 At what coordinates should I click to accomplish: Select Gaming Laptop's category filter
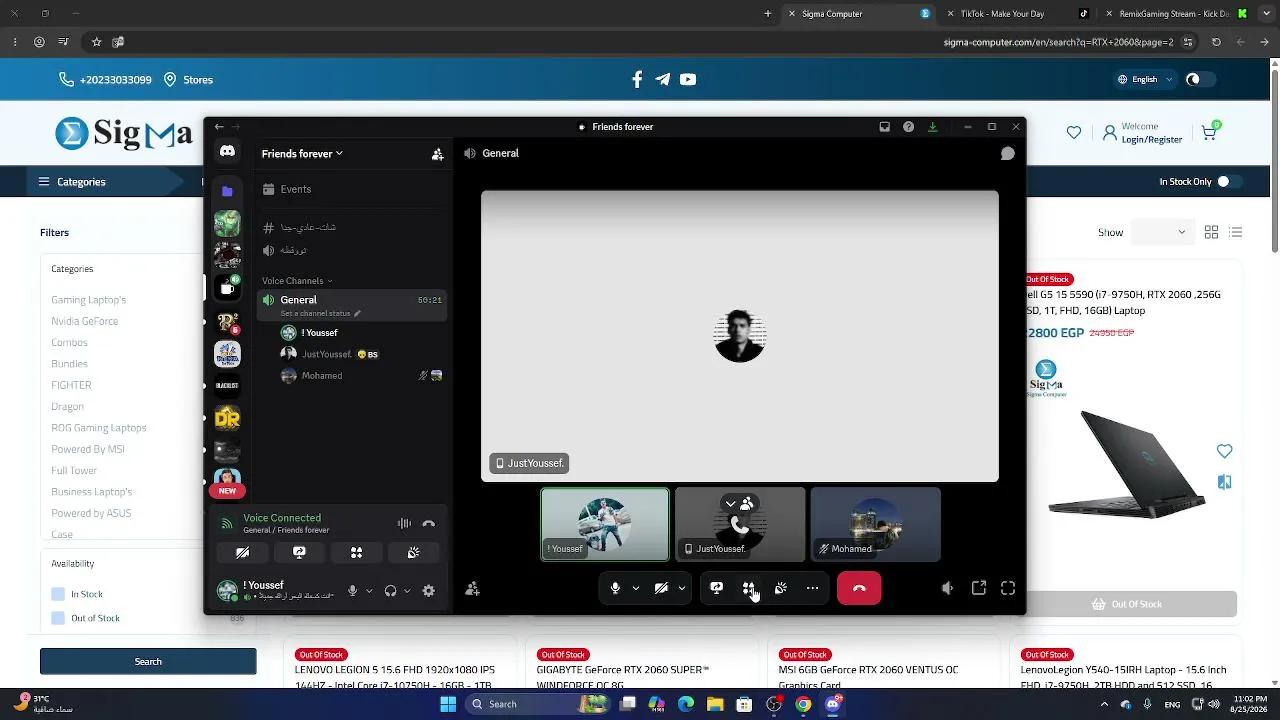pos(89,300)
